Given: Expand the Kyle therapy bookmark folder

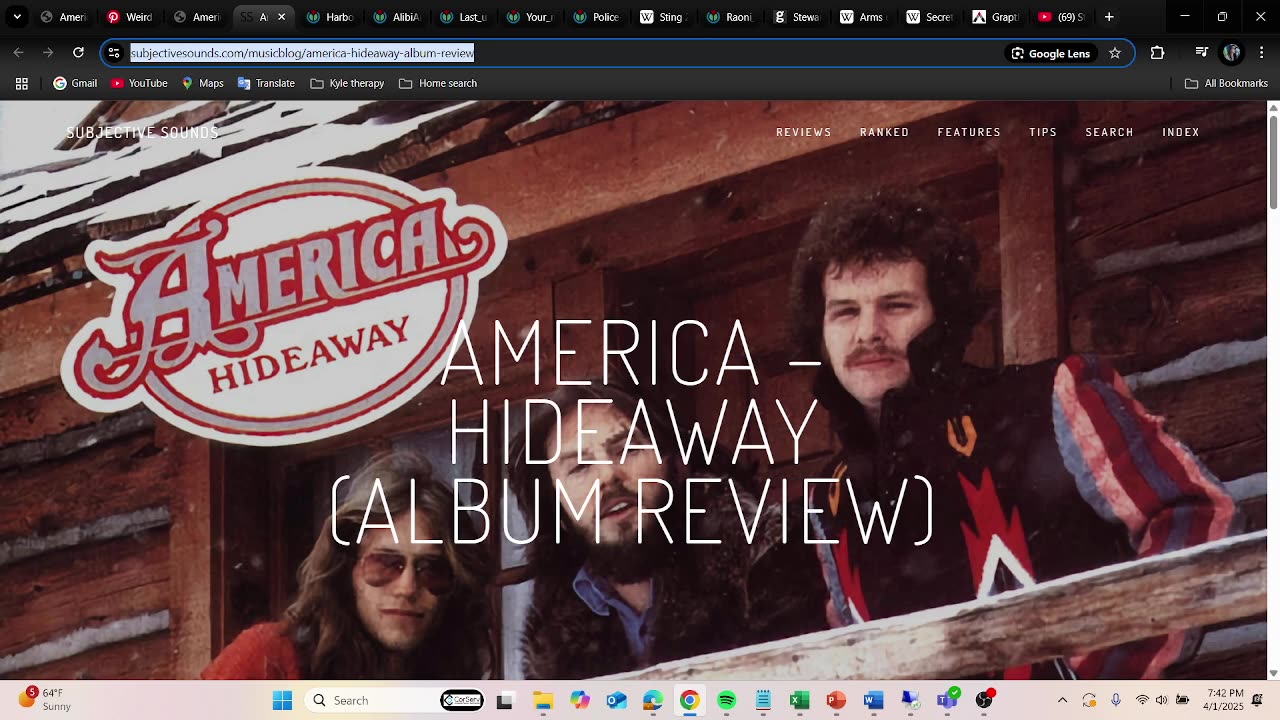Looking at the screenshot, I should (348, 83).
